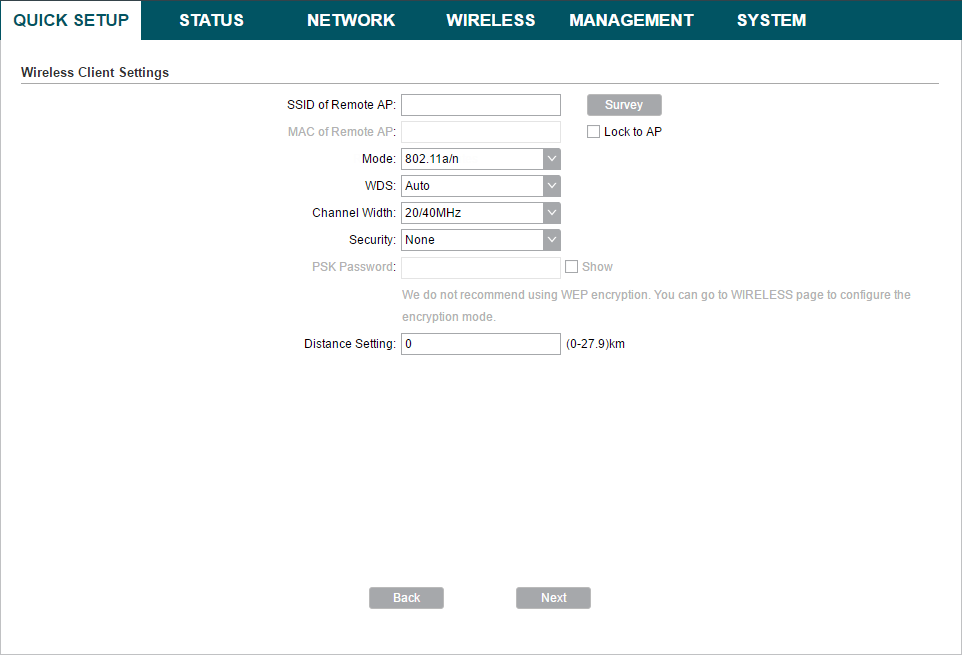The image size is (962, 655).
Task: Open the SYSTEM tab
Action: coord(771,20)
